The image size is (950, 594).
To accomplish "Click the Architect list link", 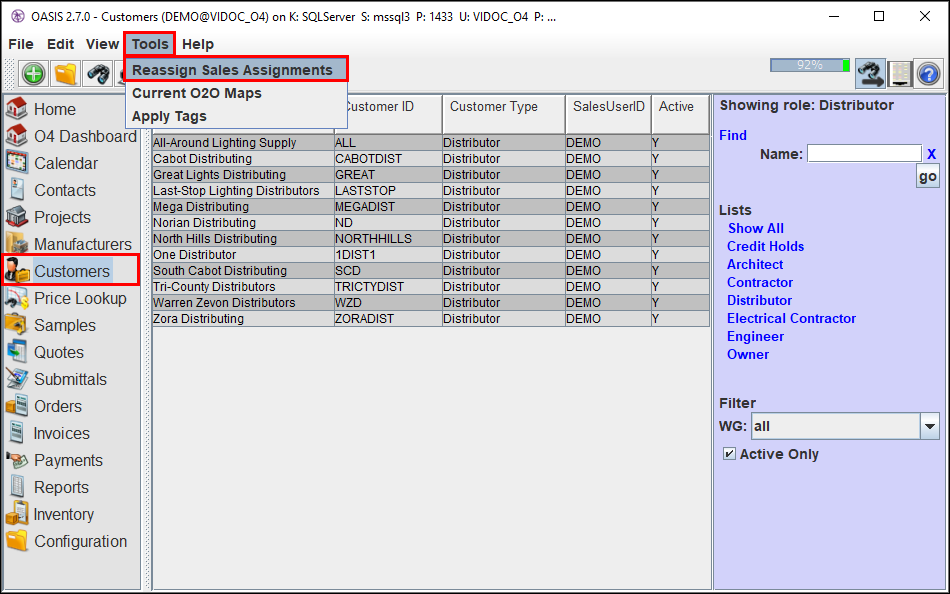I will pos(755,265).
